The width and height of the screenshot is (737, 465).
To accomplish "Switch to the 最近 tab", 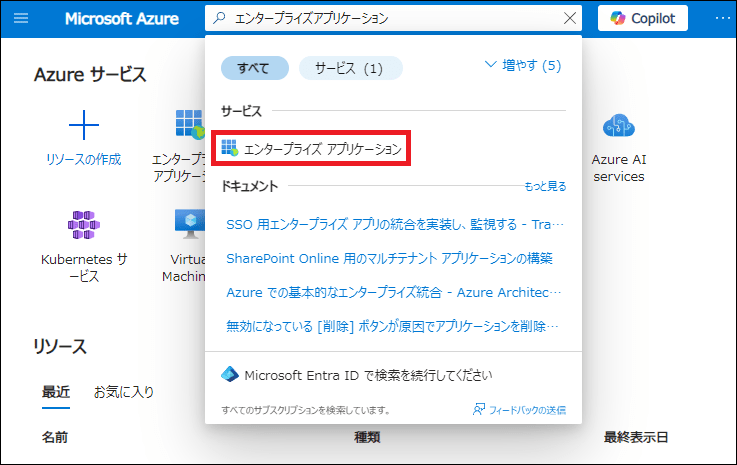I will [x=55, y=391].
